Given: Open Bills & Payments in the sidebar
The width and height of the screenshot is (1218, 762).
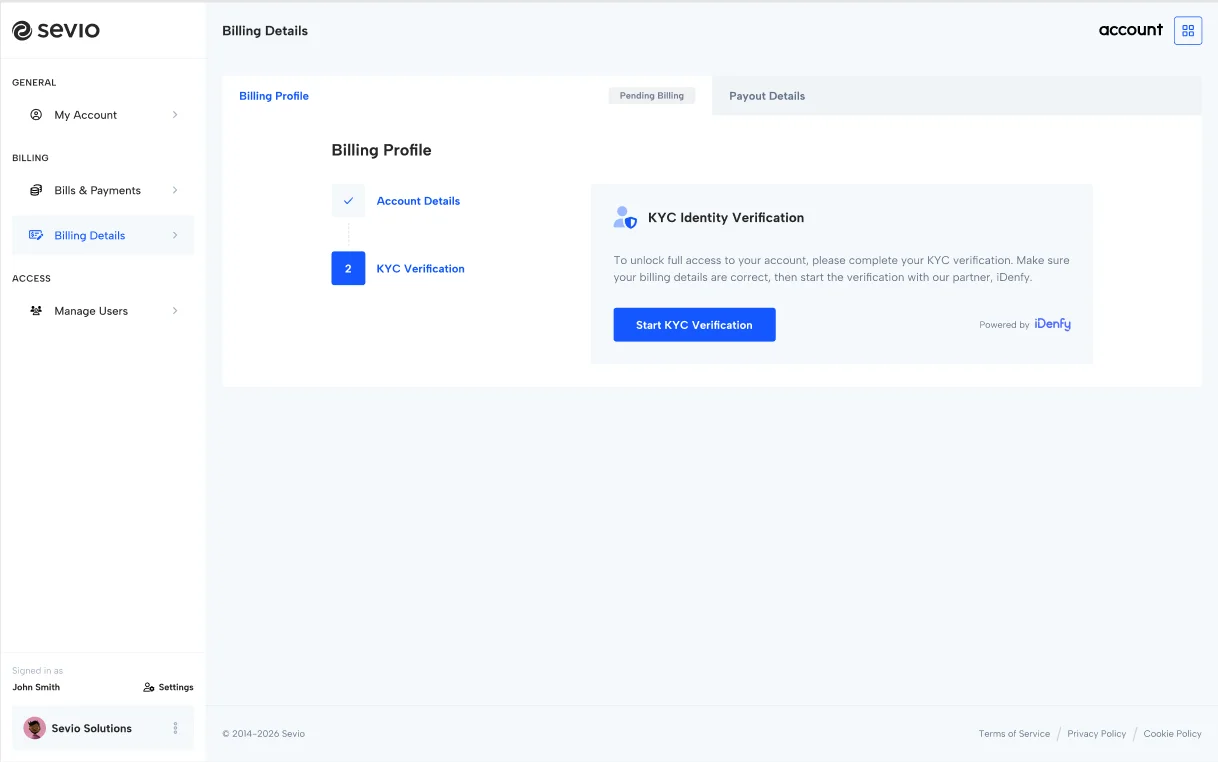Looking at the screenshot, I should pyautogui.click(x=103, y=190).
